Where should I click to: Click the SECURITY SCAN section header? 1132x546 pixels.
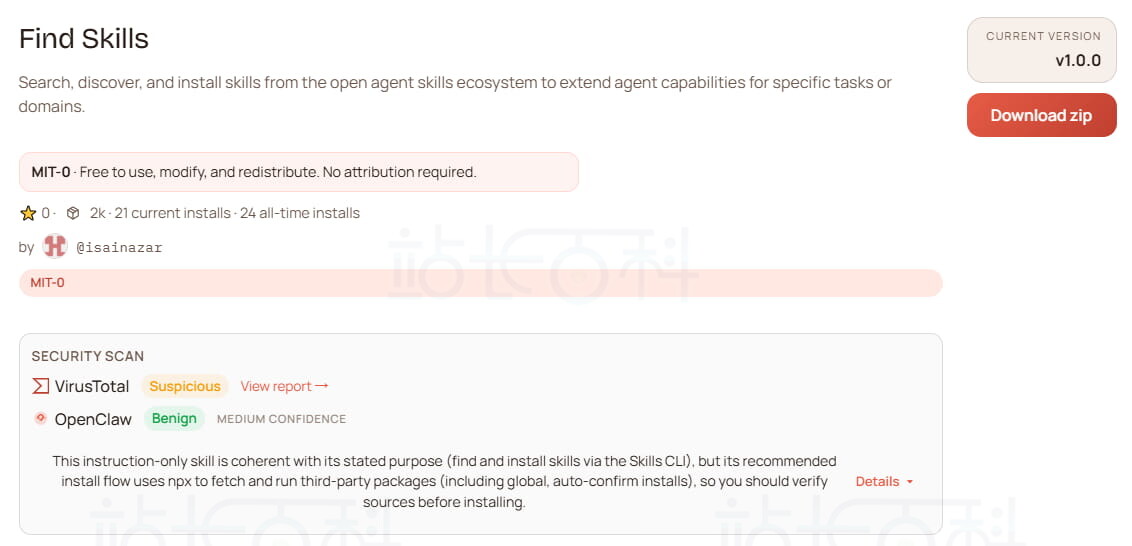point(88,356)
